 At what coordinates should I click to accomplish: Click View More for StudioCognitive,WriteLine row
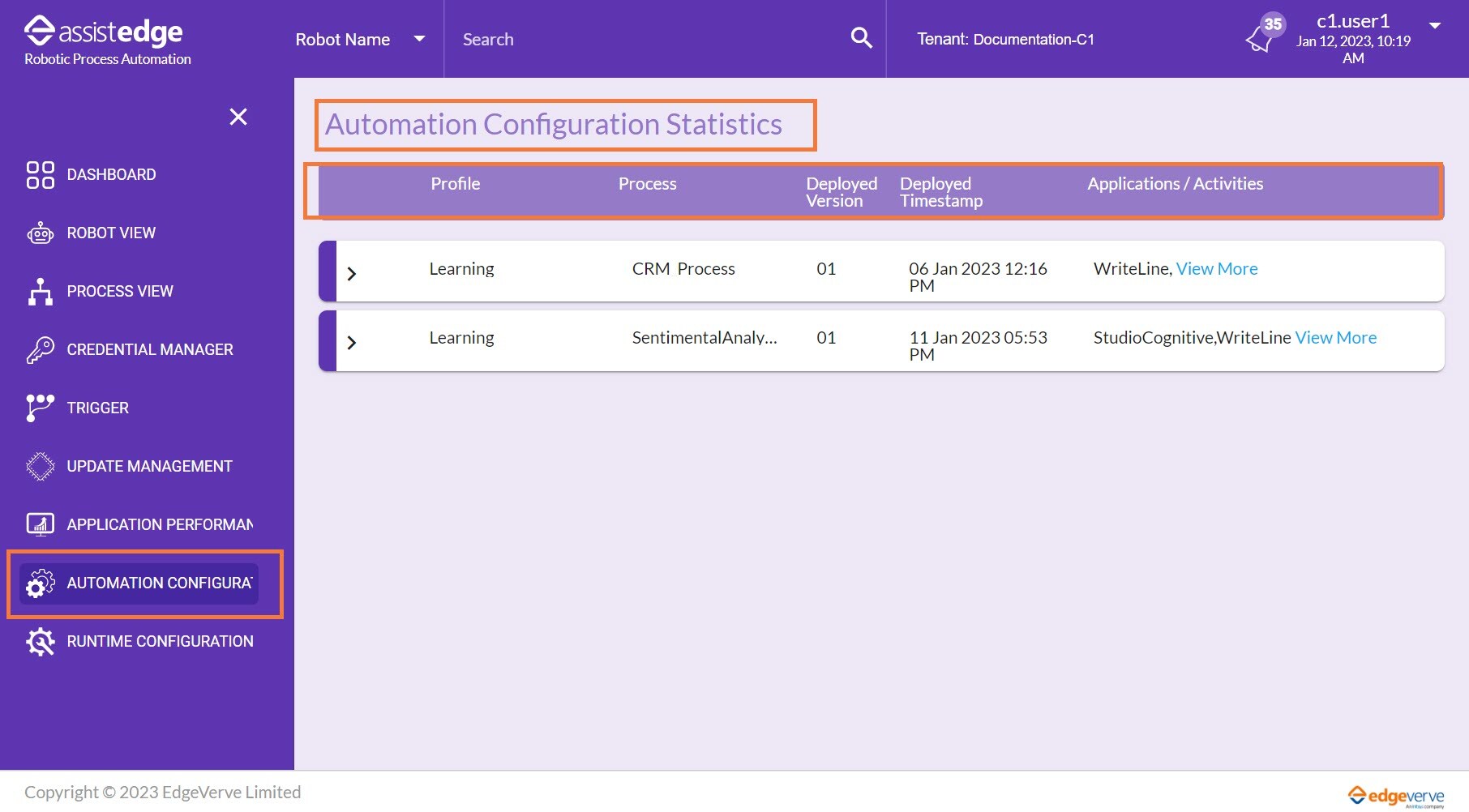[x=1336, y=338]
